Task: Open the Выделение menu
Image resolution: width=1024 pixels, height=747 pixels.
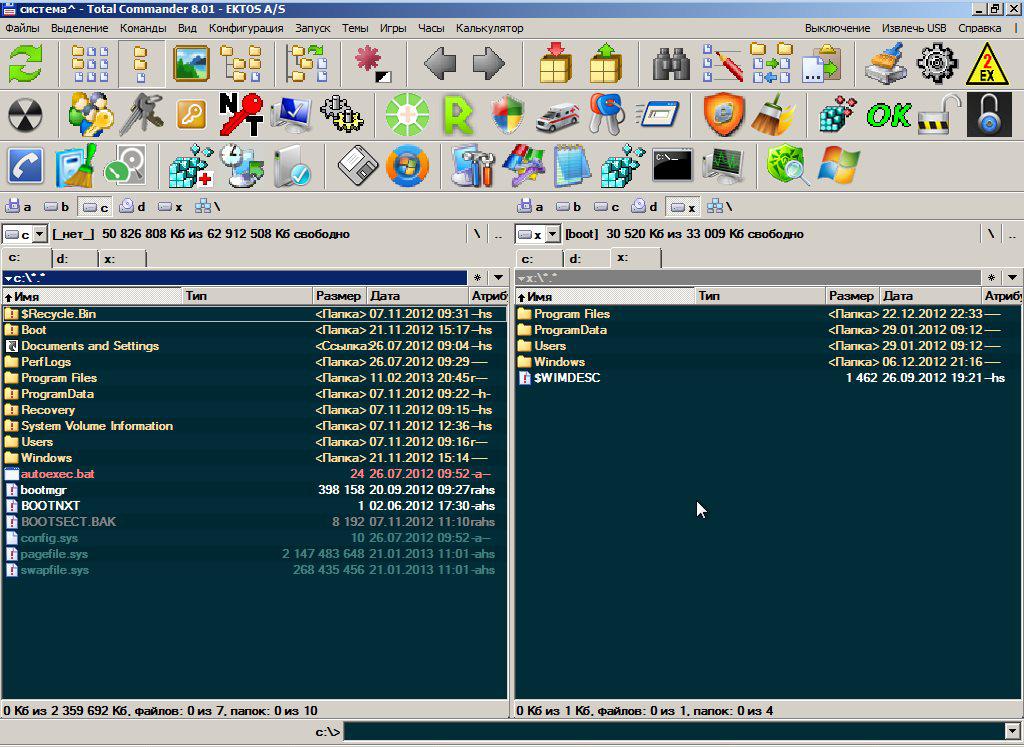Action: point(80,28)
